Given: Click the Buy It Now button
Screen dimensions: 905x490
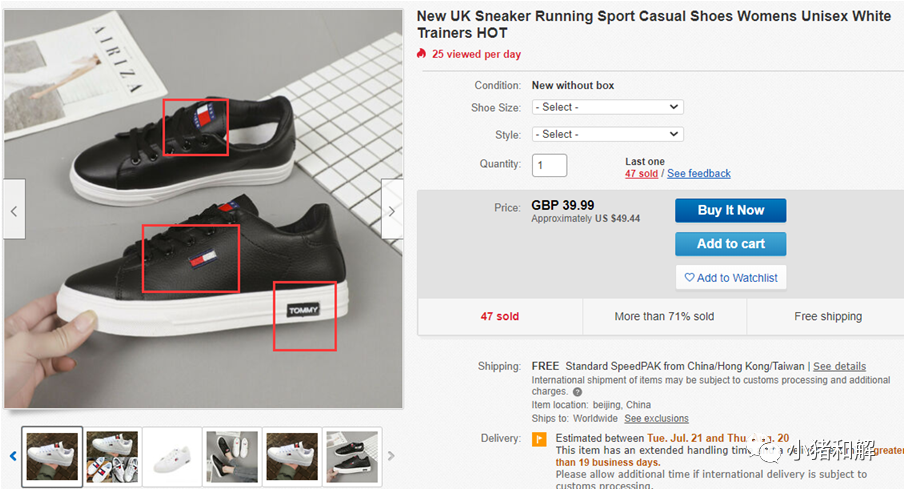Looking at the screenshot, I should [730, 210].
